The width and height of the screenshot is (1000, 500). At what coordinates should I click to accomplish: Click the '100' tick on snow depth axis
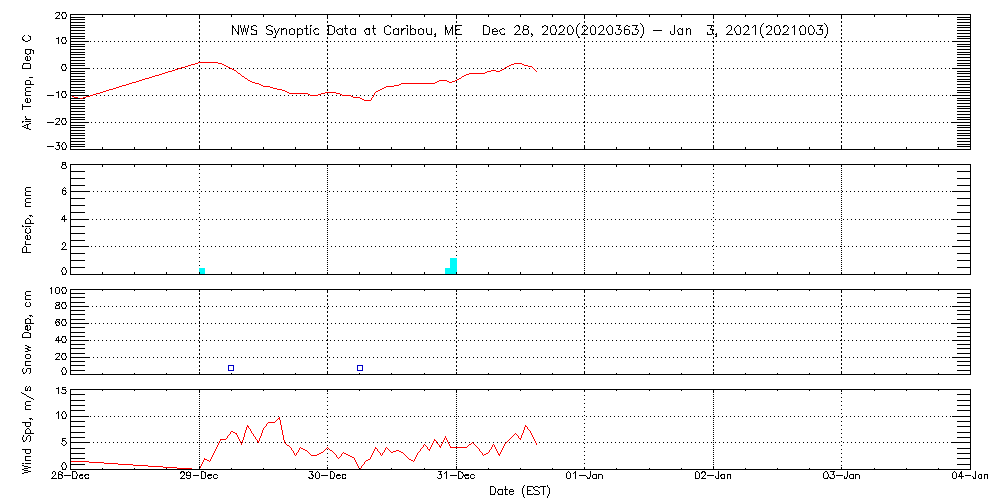pyautogui.click(x=58, y=291)
